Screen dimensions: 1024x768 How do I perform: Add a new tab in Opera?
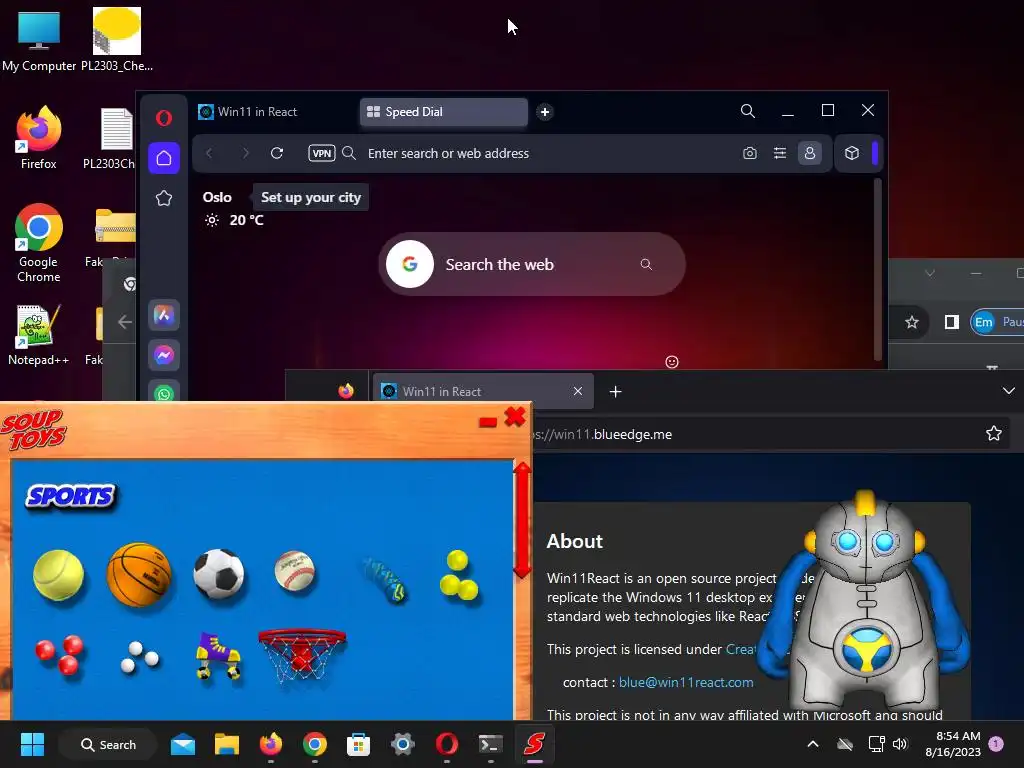(x=545, y=112)
